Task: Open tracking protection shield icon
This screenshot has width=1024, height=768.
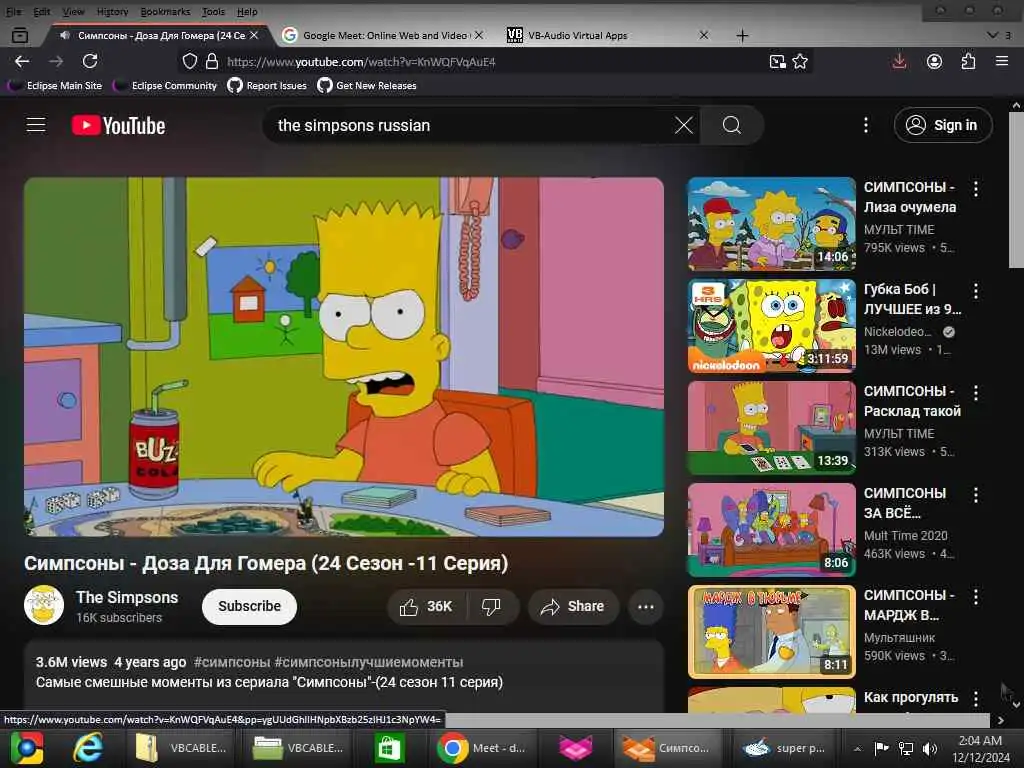Action: [189, 61]
